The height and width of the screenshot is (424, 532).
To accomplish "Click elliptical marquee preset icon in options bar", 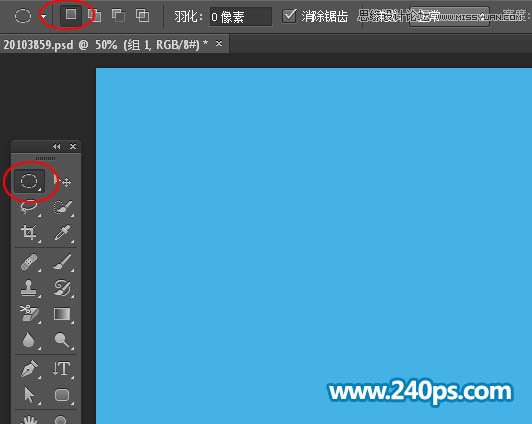I will click(23, 16).
